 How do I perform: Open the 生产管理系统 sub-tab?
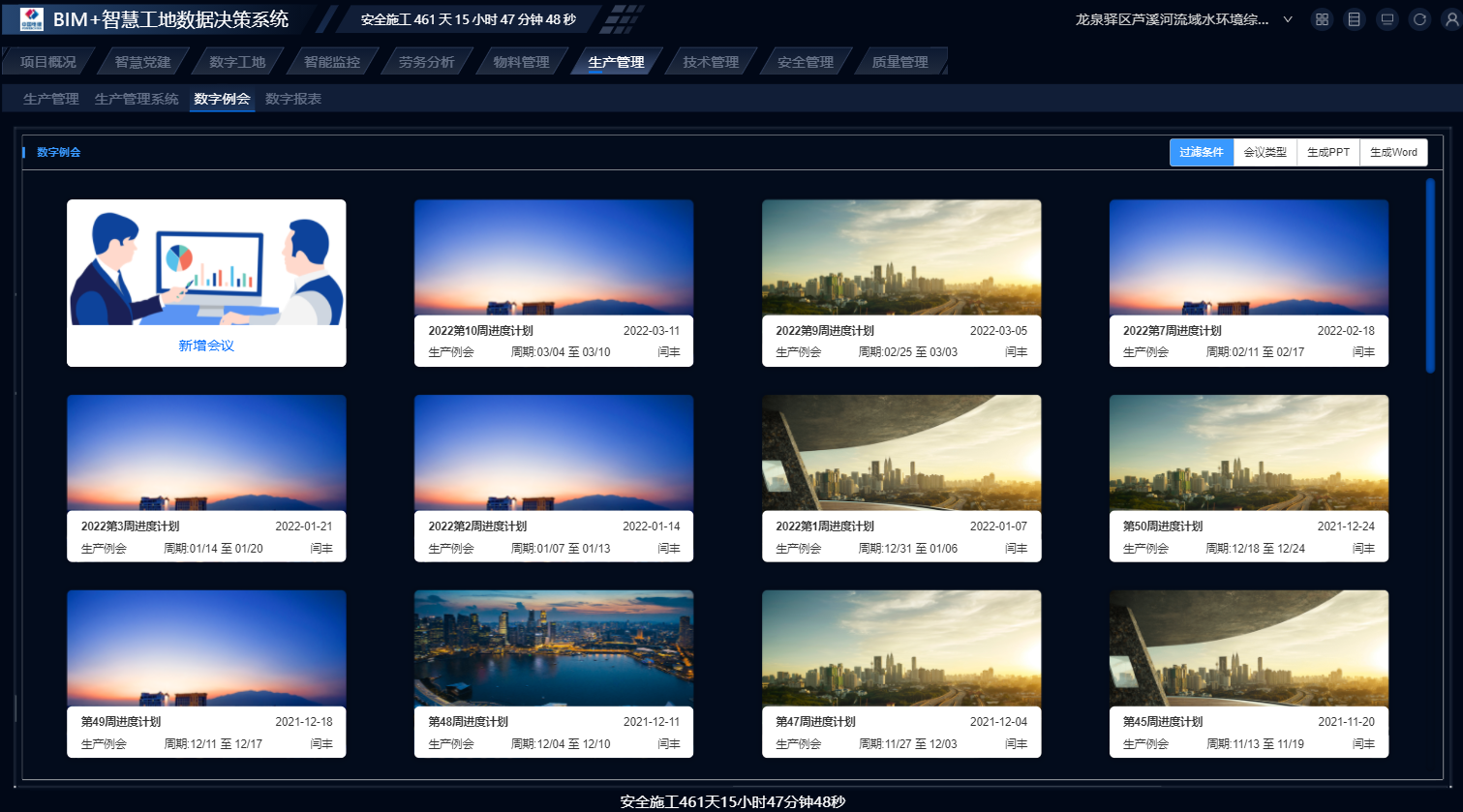click(x=137, y=99)
